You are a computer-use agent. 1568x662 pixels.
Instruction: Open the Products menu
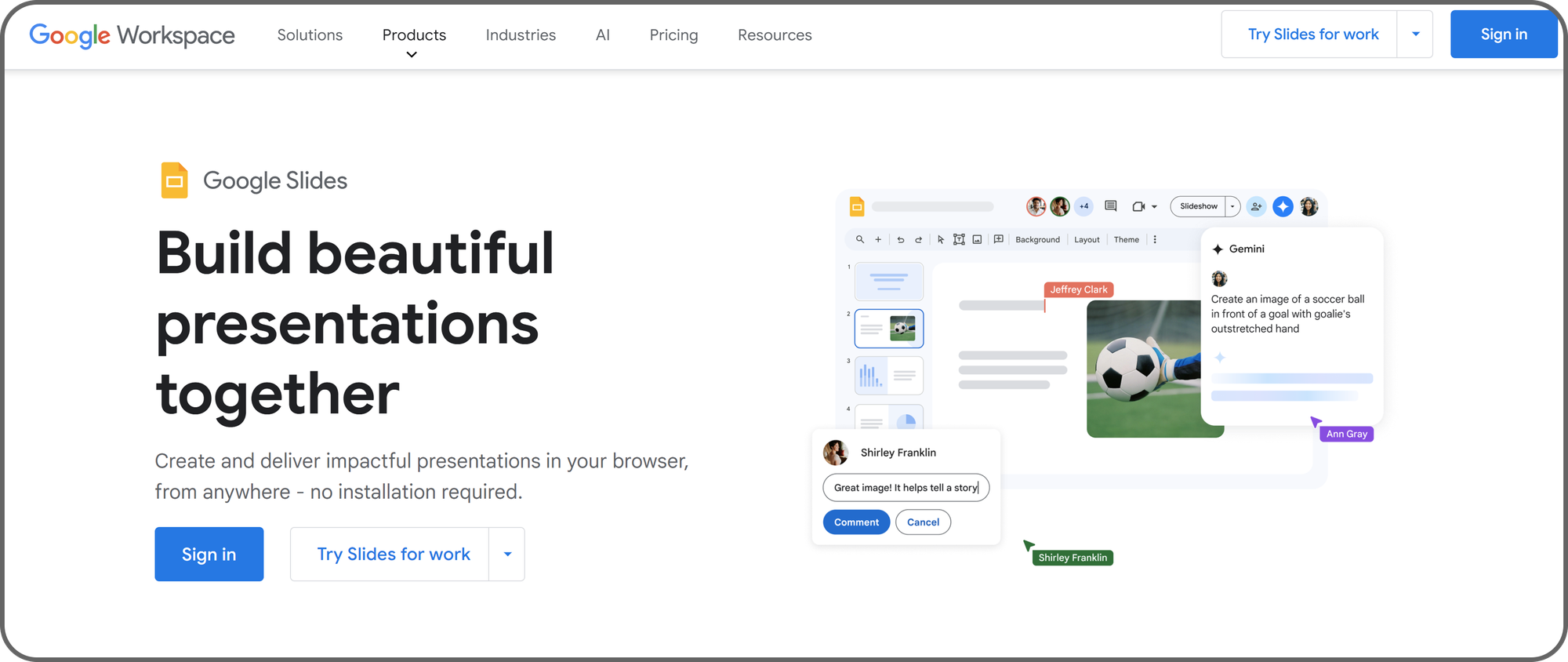pyautogui.click(x=414, y=35)
